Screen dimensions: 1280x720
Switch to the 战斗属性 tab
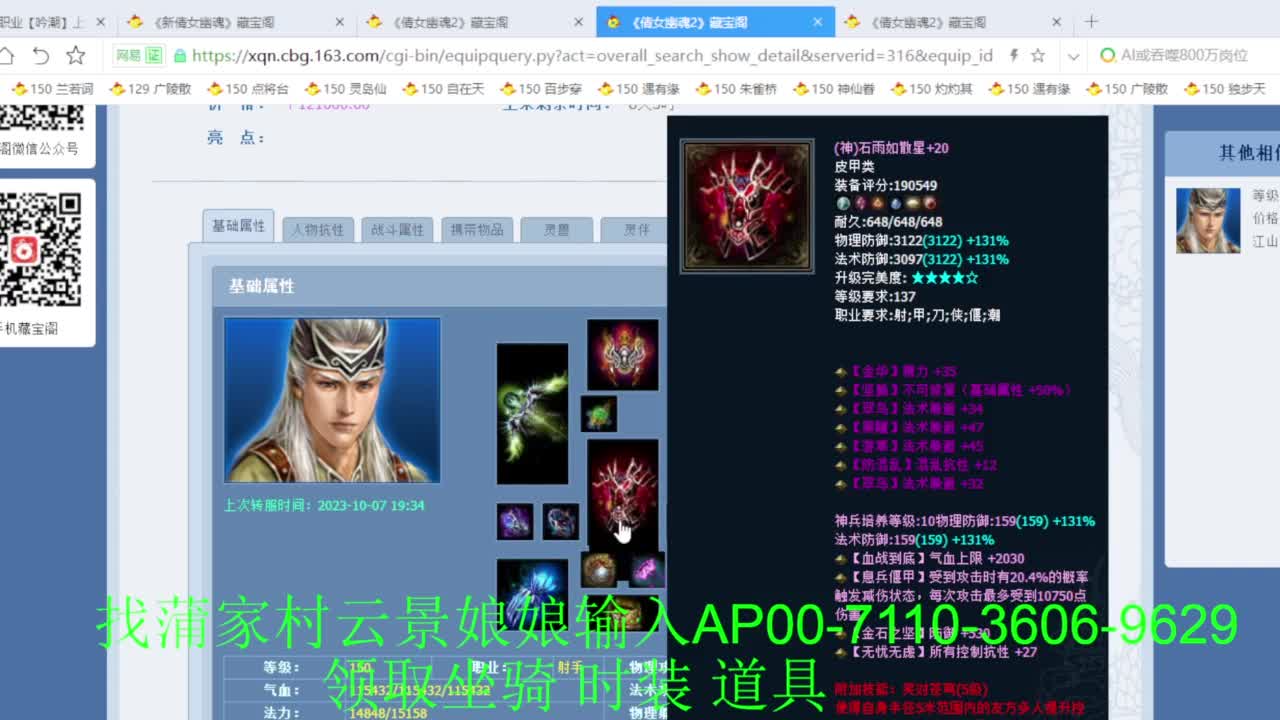[397, 229]
